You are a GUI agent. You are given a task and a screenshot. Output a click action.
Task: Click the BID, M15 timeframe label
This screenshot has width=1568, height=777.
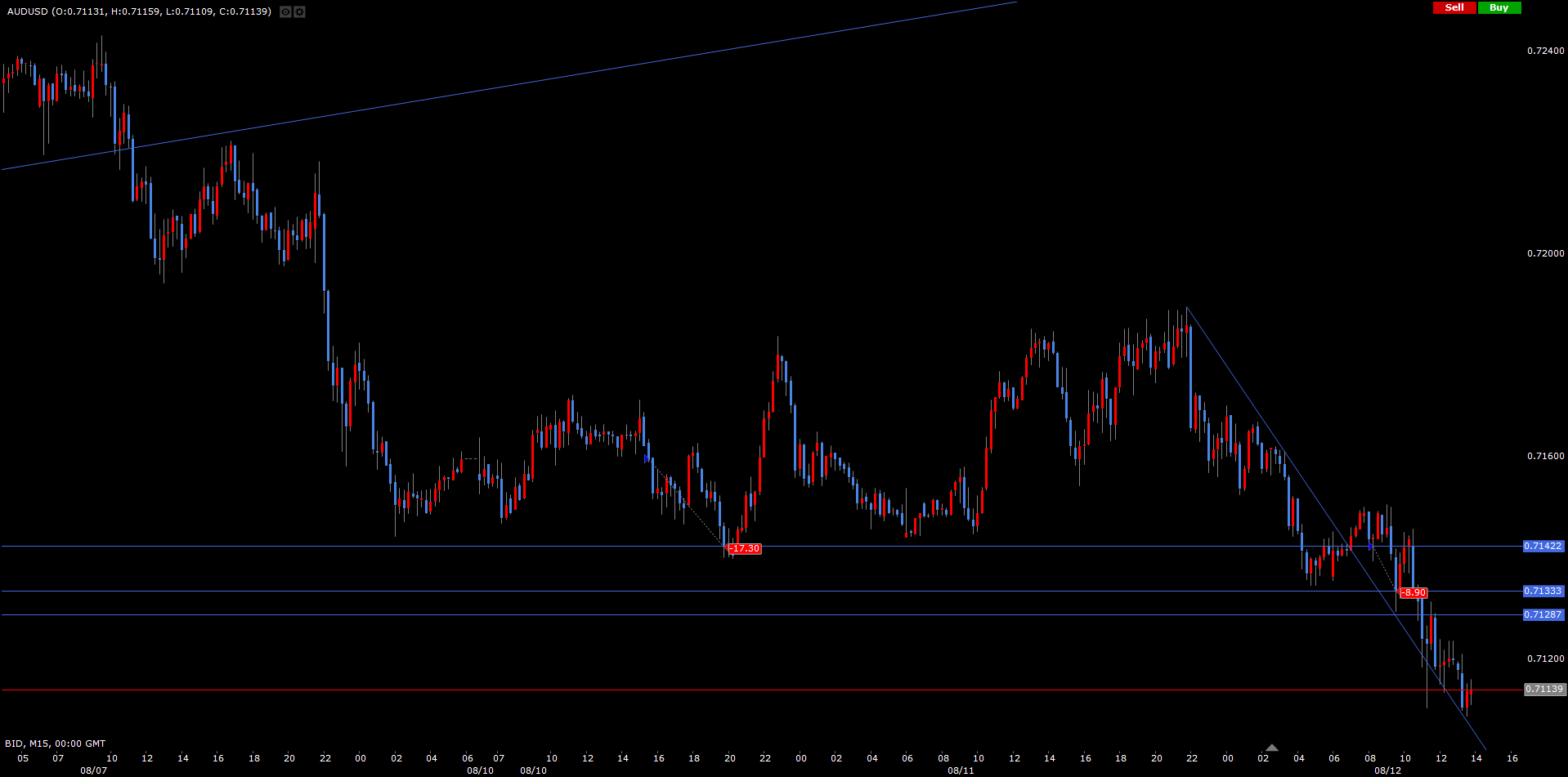pyautogui.click(x=55, y=744)
